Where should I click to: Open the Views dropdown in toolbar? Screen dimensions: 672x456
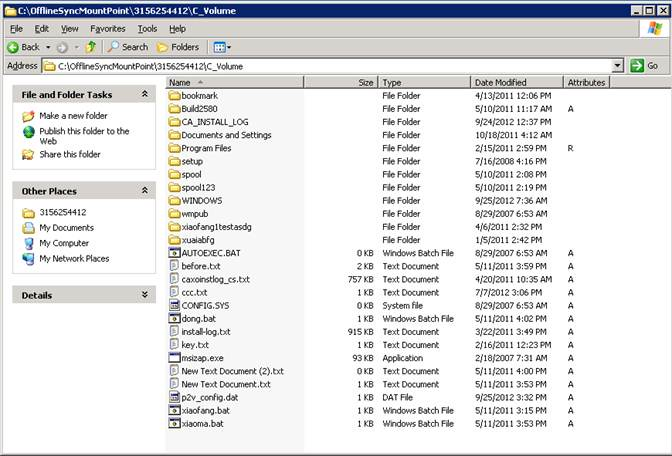coord(221,47)
